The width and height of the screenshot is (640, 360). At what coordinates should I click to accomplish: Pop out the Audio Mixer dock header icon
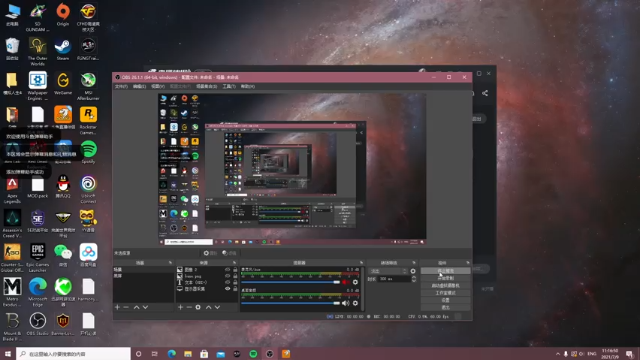pyautogui.click(x=361, y=263)
